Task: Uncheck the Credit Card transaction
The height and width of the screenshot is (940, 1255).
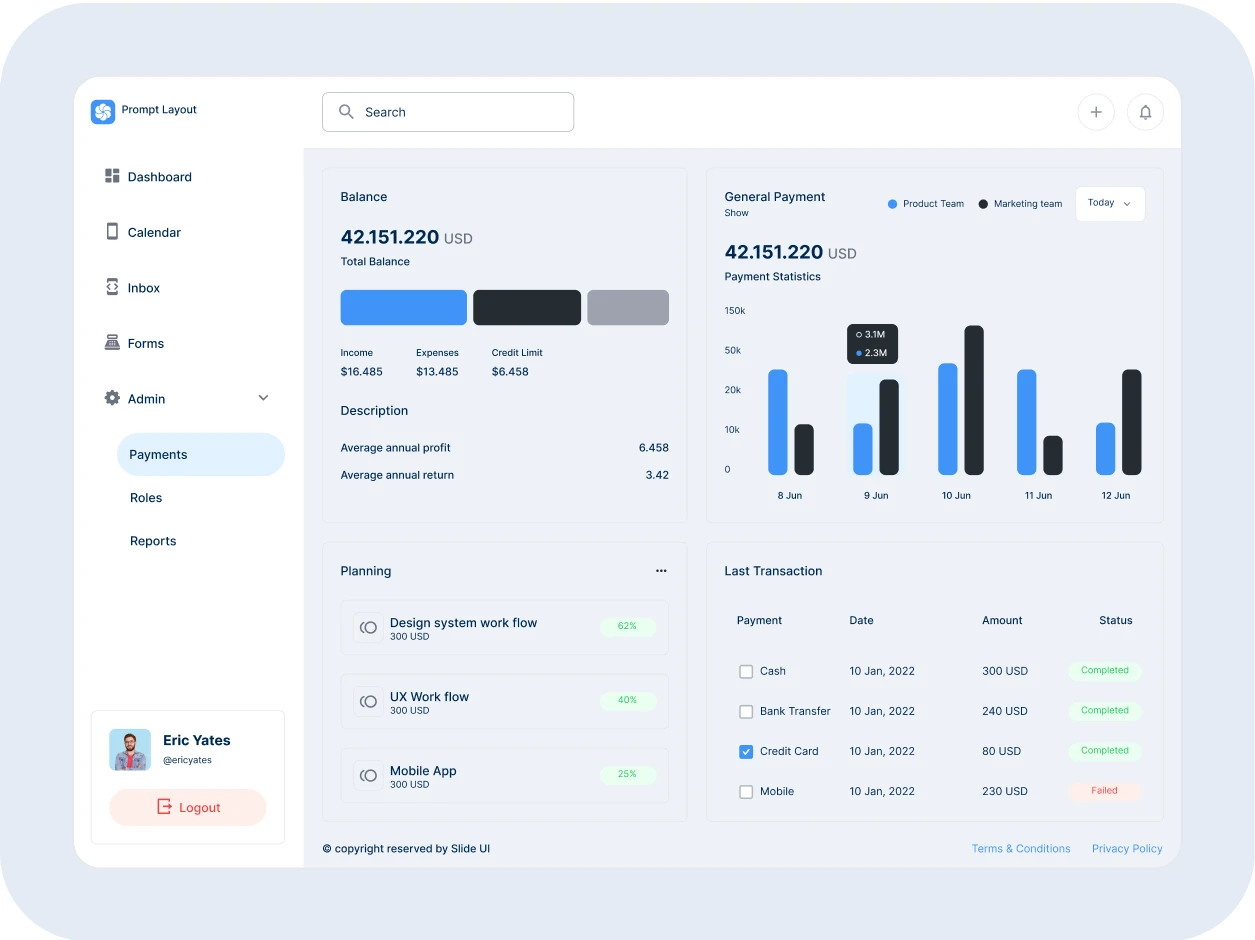Action: (x=746, y=751)
